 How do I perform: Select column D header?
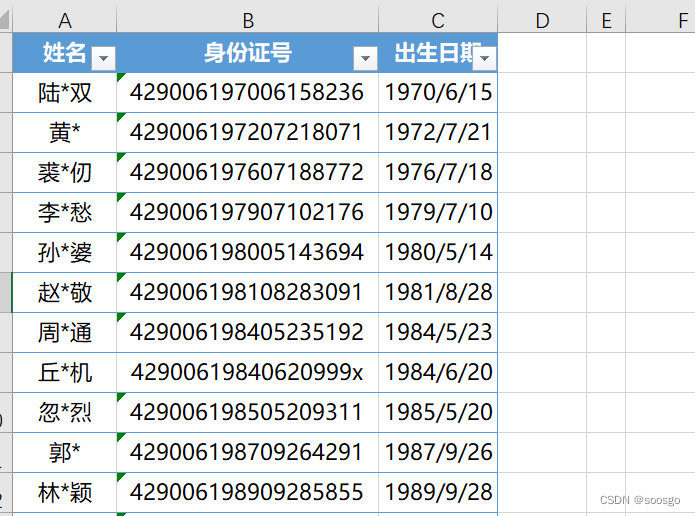tap(542, 20)
